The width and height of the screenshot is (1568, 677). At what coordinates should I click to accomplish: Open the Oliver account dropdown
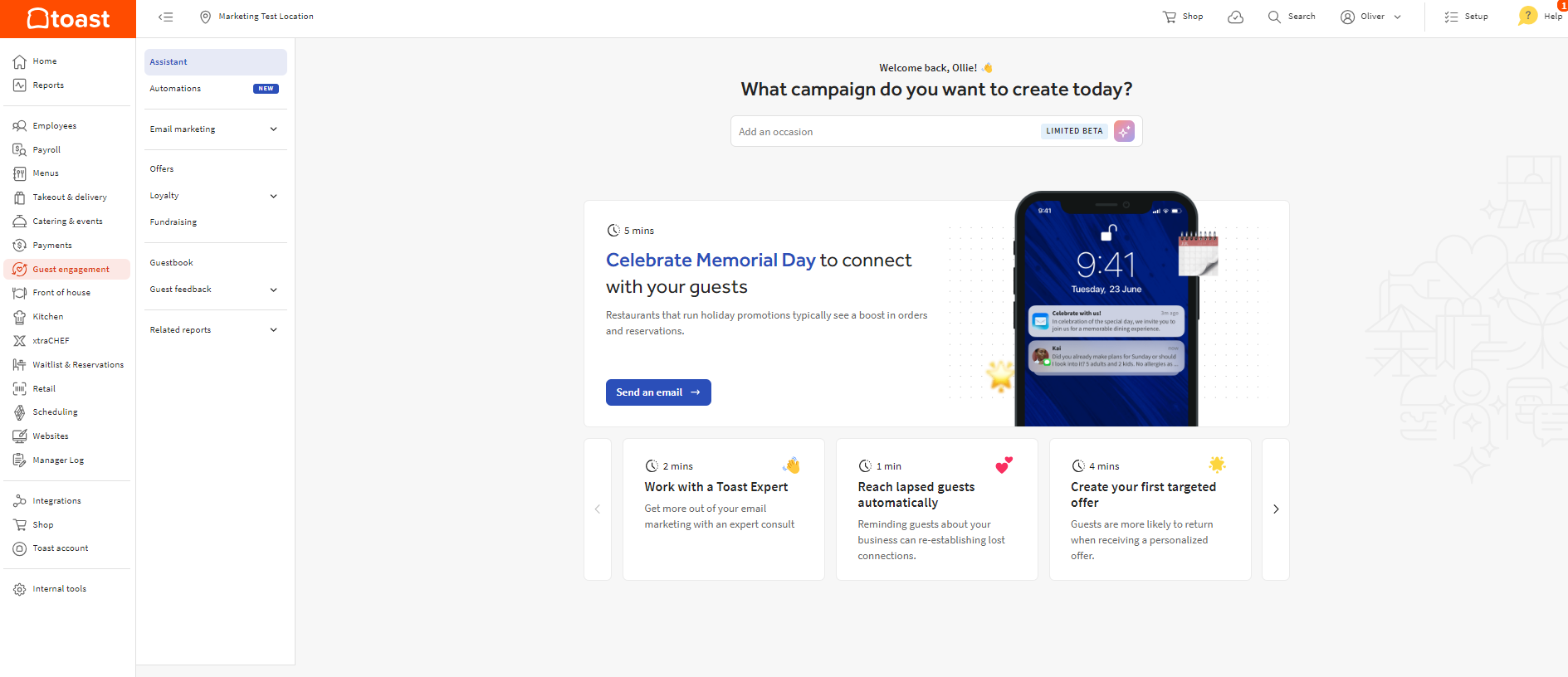pyautogui.click(x=1370, y=17)
